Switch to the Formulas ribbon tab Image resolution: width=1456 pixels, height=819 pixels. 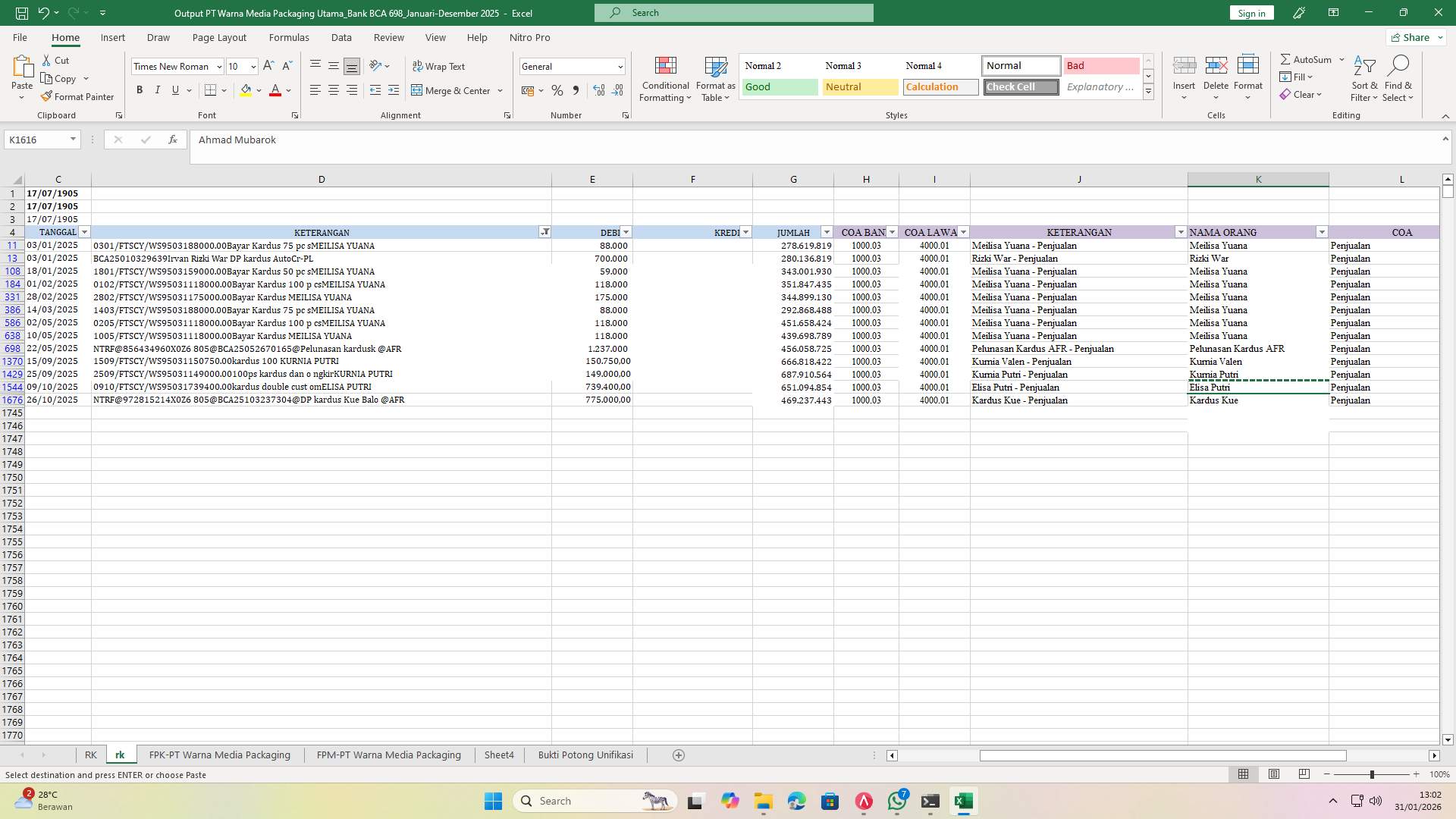[289, 37]
